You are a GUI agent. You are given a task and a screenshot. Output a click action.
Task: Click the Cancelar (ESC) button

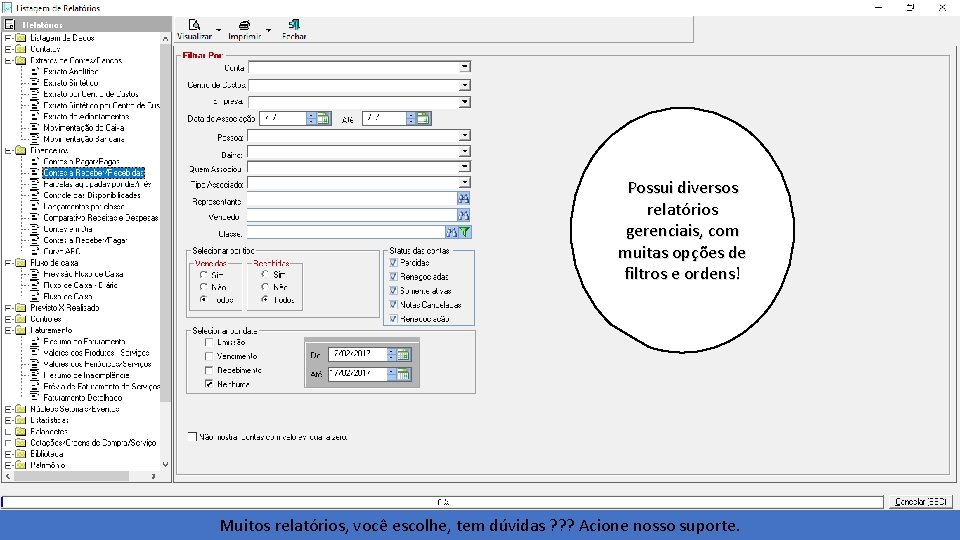tap(921, 501)
